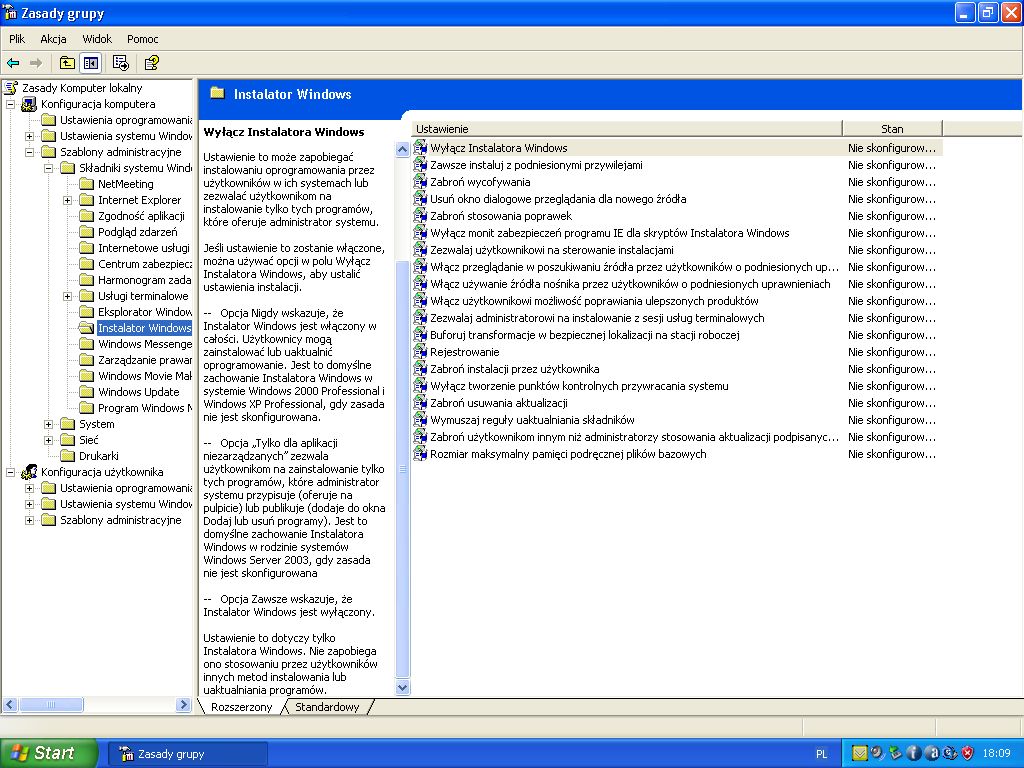Go back using the Back arrow toolbar icon
This screenshot has height=768, width=1024.
click(x=13, y=63)
